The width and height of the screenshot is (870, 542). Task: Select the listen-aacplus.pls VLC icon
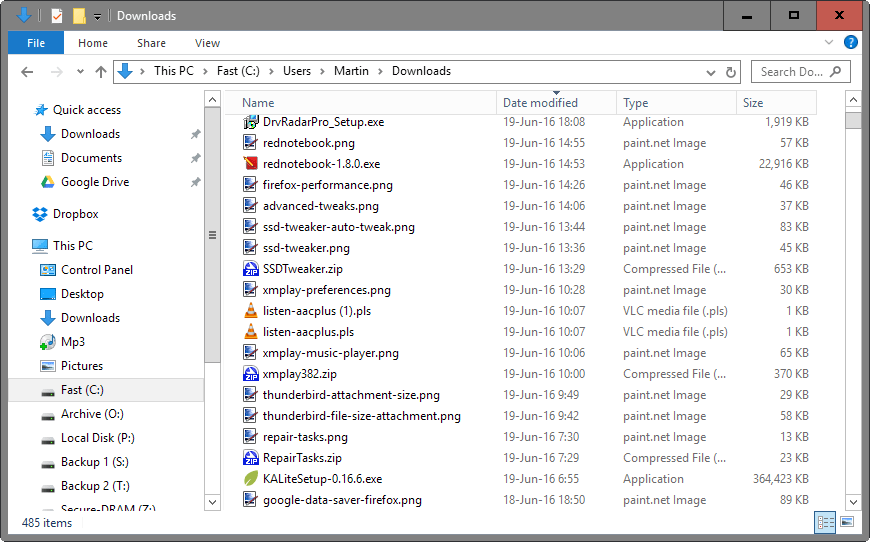251,332
